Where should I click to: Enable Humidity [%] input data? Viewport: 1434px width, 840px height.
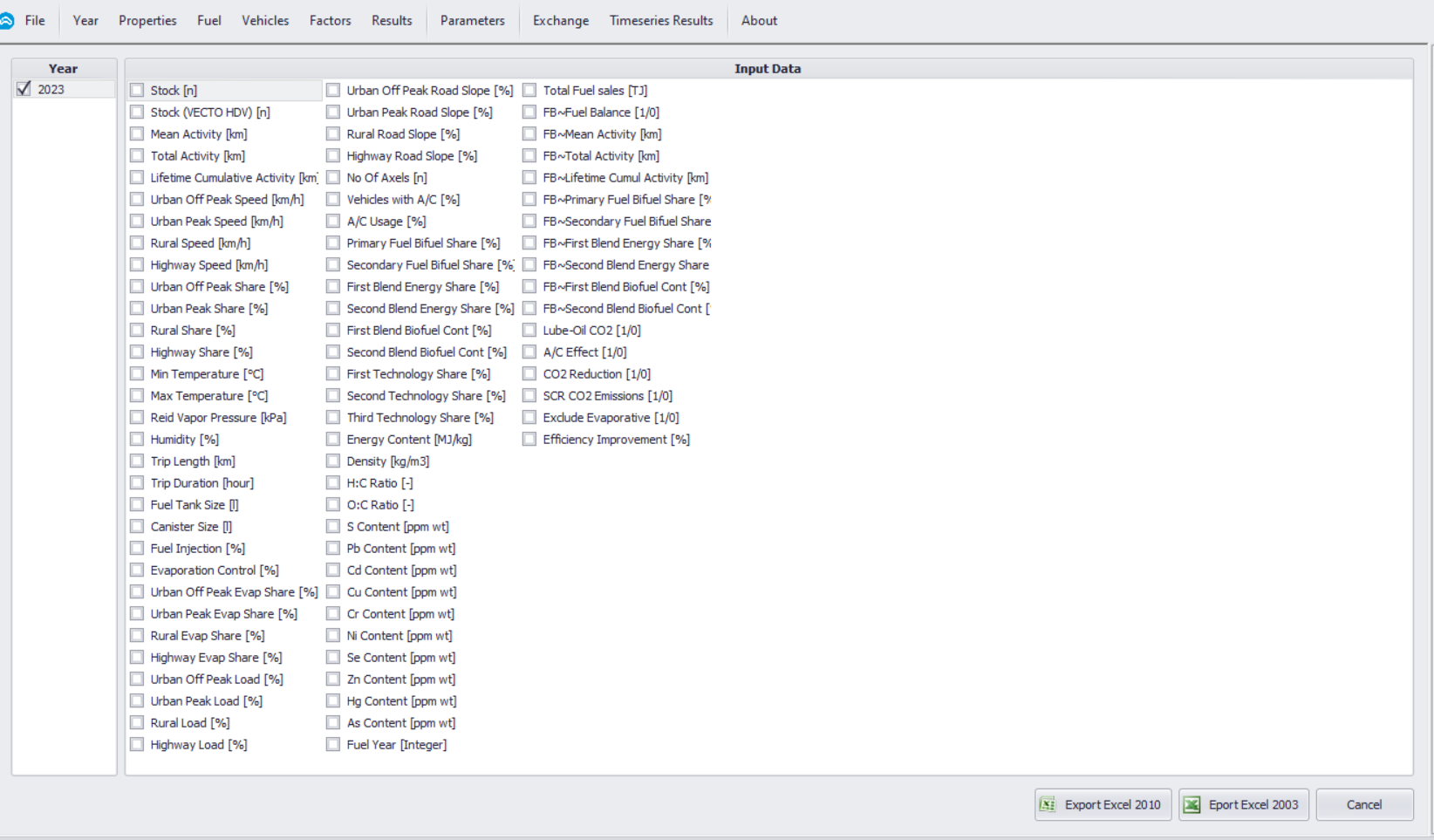click(137, 439)
